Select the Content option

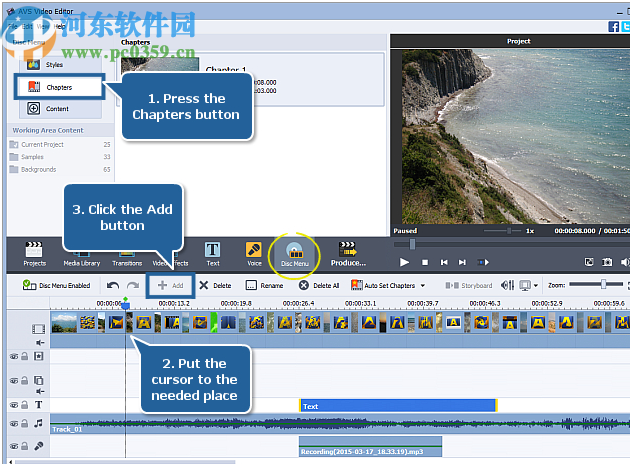pyautogui.click(x=60, y=108)
